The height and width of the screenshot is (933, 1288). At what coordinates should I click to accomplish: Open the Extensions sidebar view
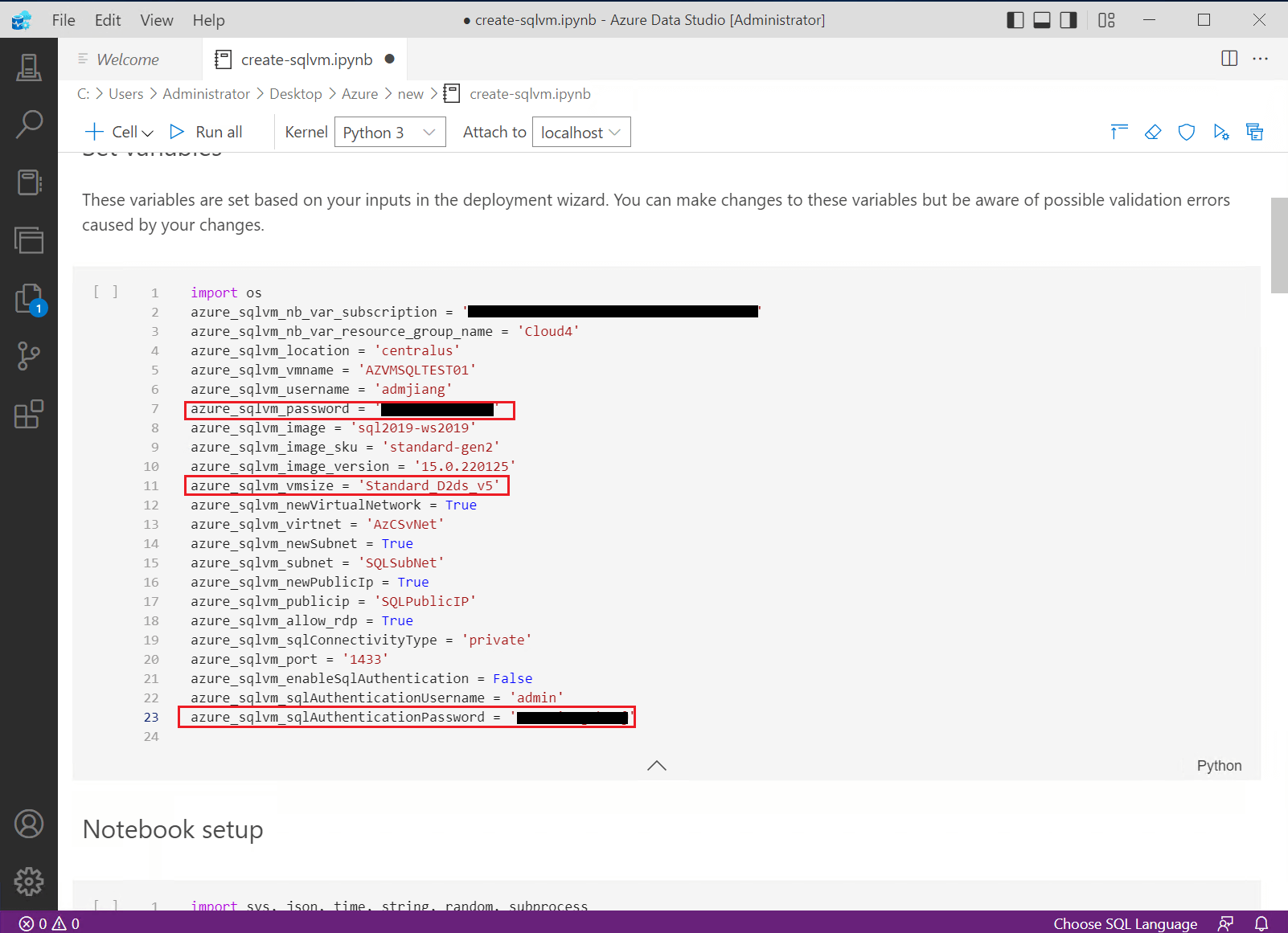[x=29, y=414]
